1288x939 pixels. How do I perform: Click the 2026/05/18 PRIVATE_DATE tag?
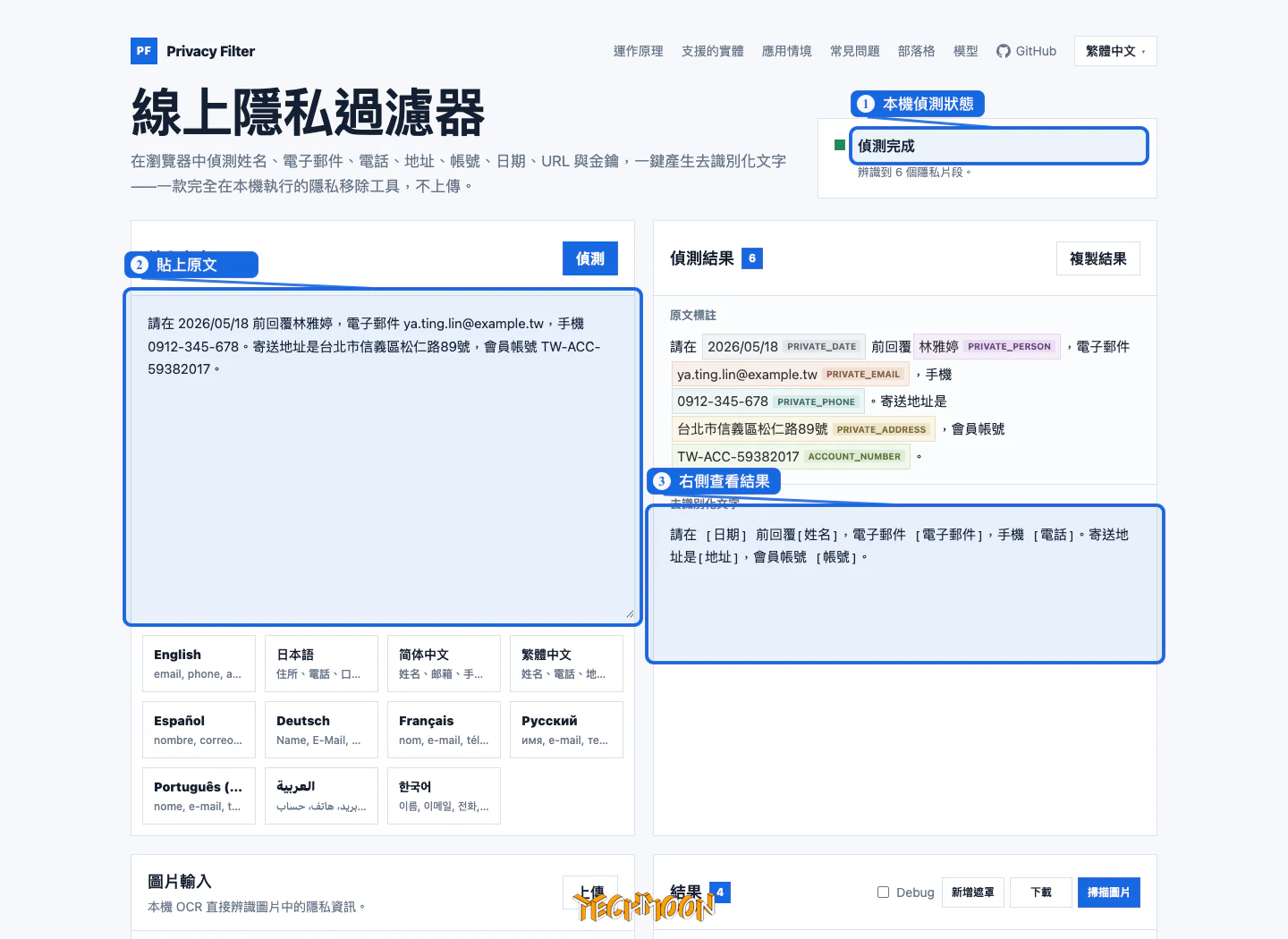[784, 346]
